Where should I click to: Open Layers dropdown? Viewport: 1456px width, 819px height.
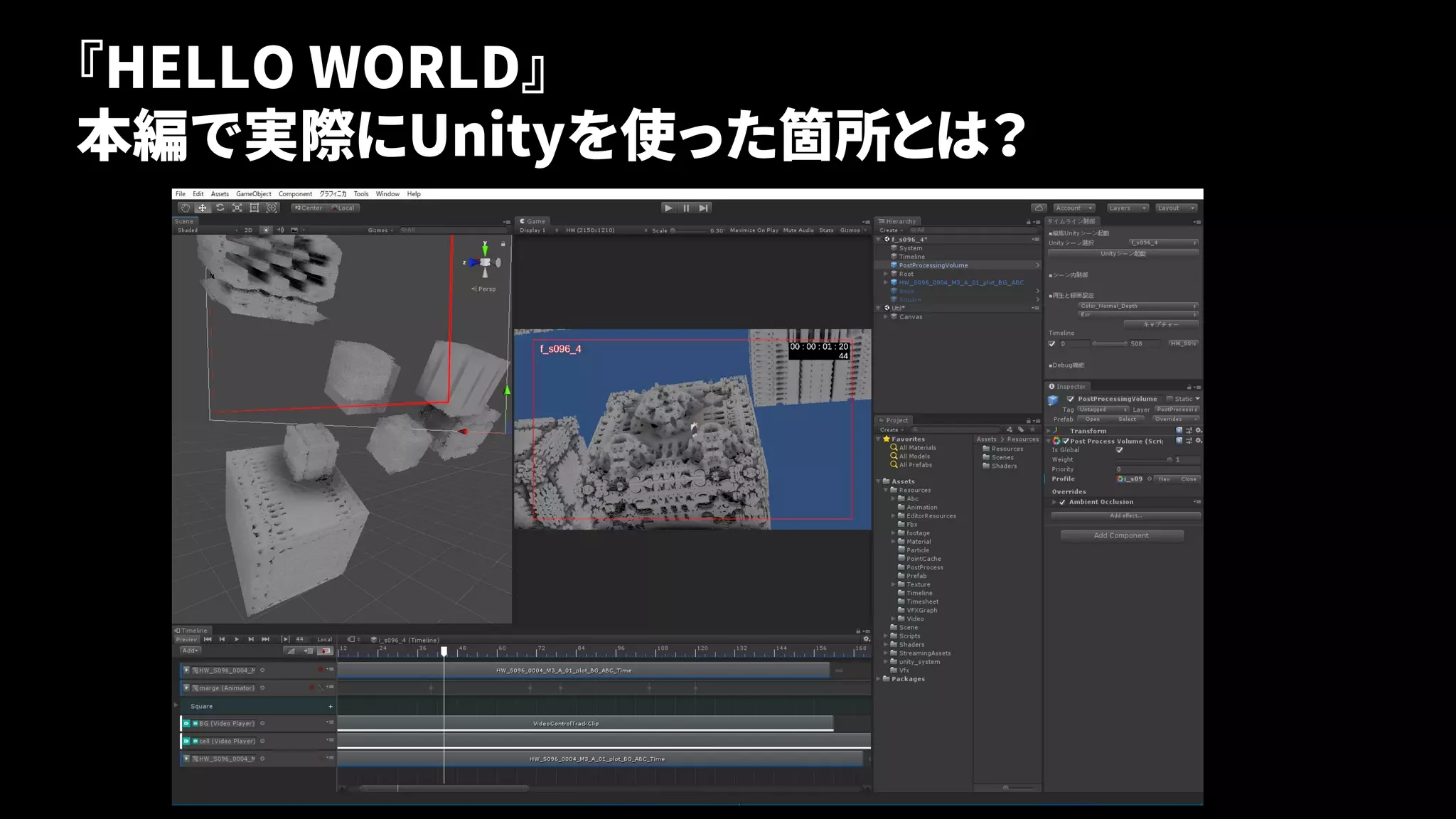tap(1128, 208)
